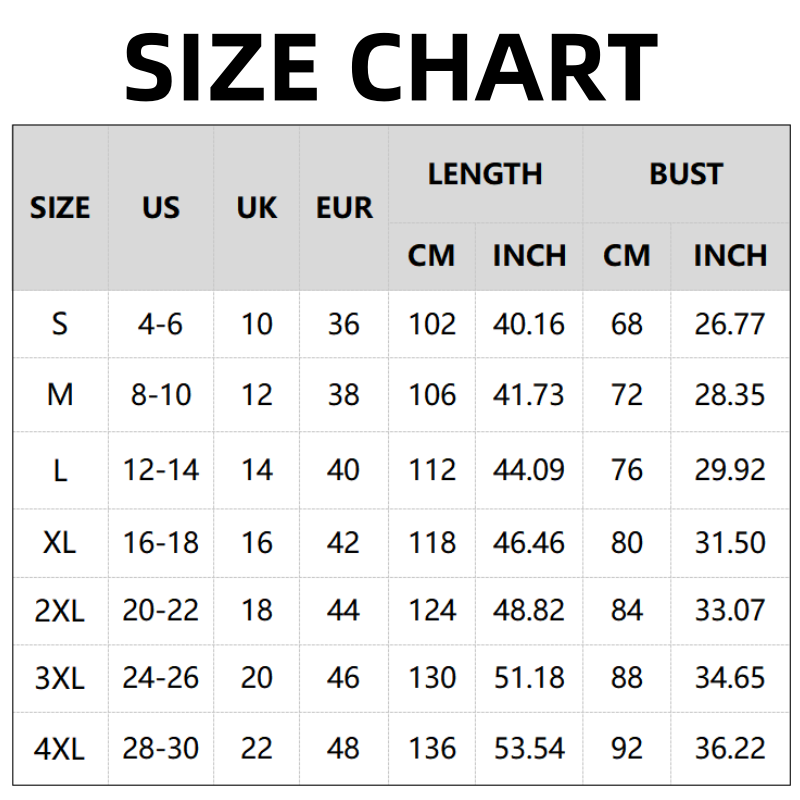The height and width of the screenshot is (800, 800).
Task: Click the INCH subheader under BUST
Action: coord(730,256)
